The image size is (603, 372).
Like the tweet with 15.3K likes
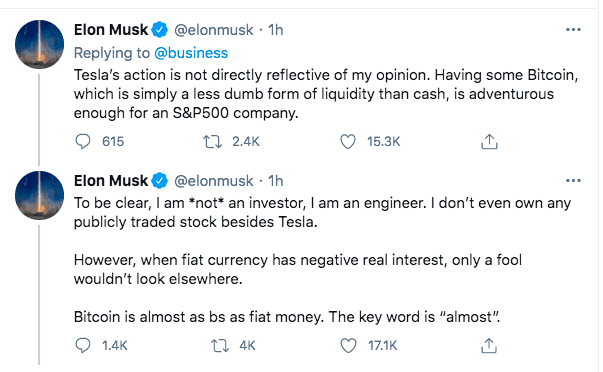click(x=348, y=142)
